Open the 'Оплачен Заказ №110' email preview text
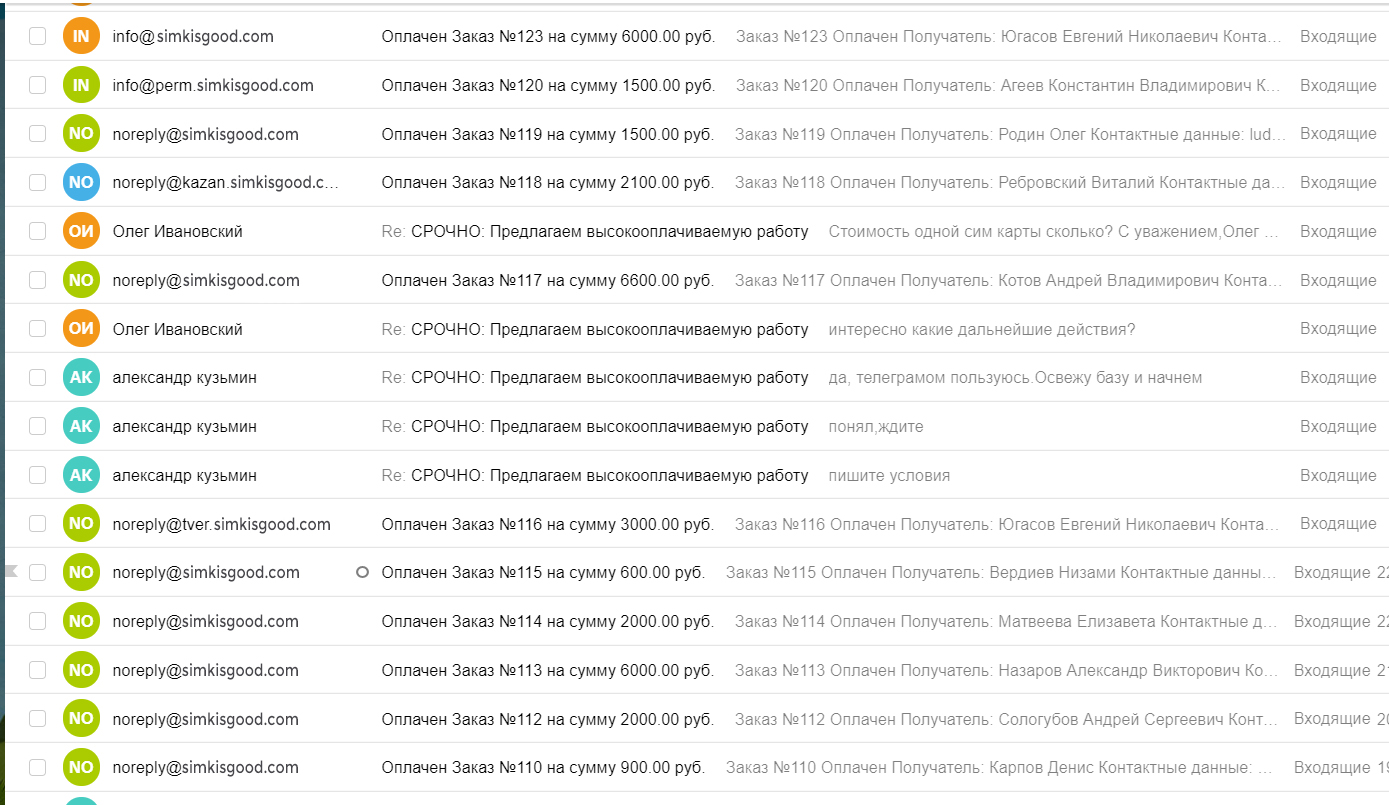 click(998, 768)
